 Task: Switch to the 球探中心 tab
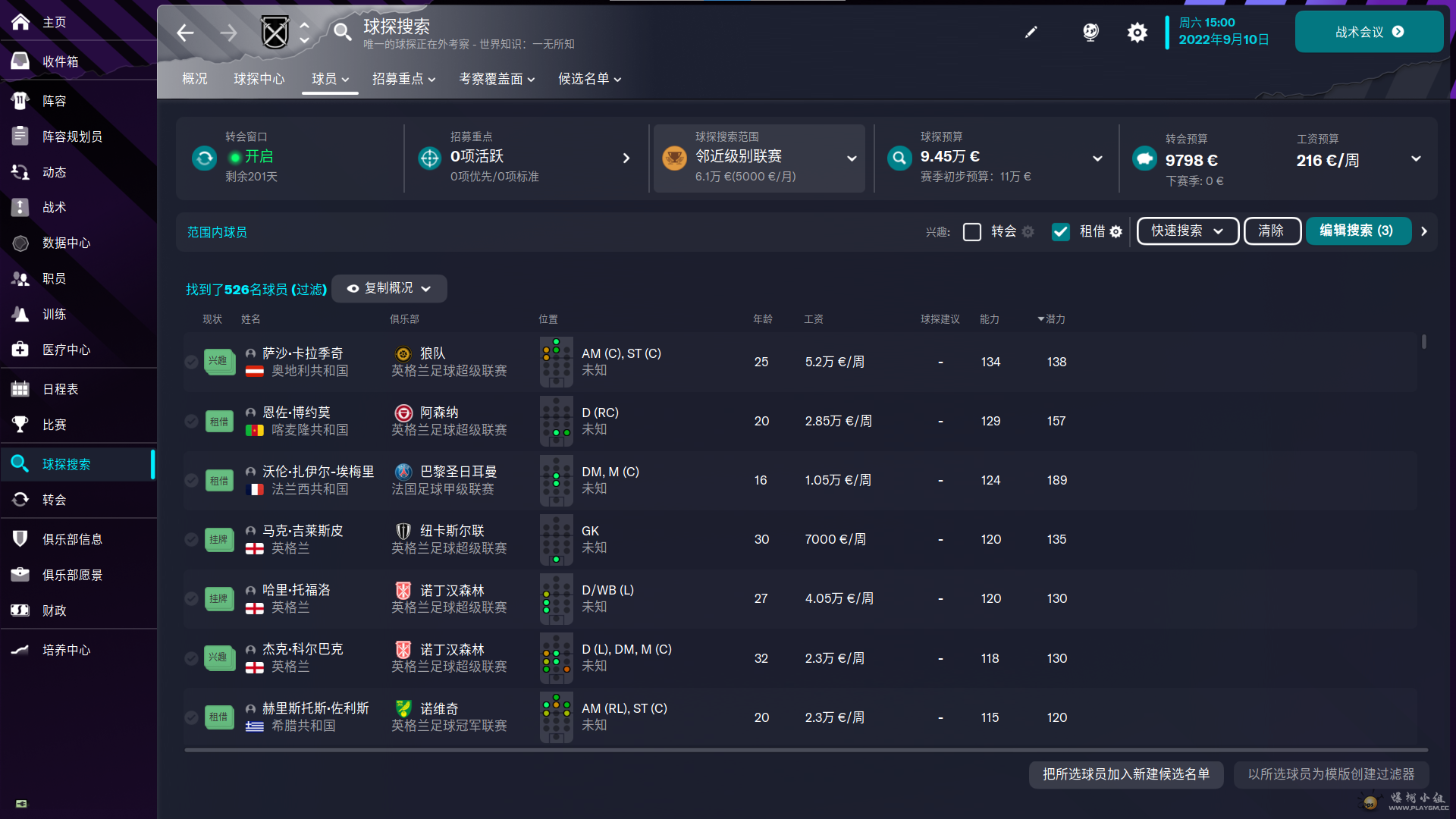[259, 79]
